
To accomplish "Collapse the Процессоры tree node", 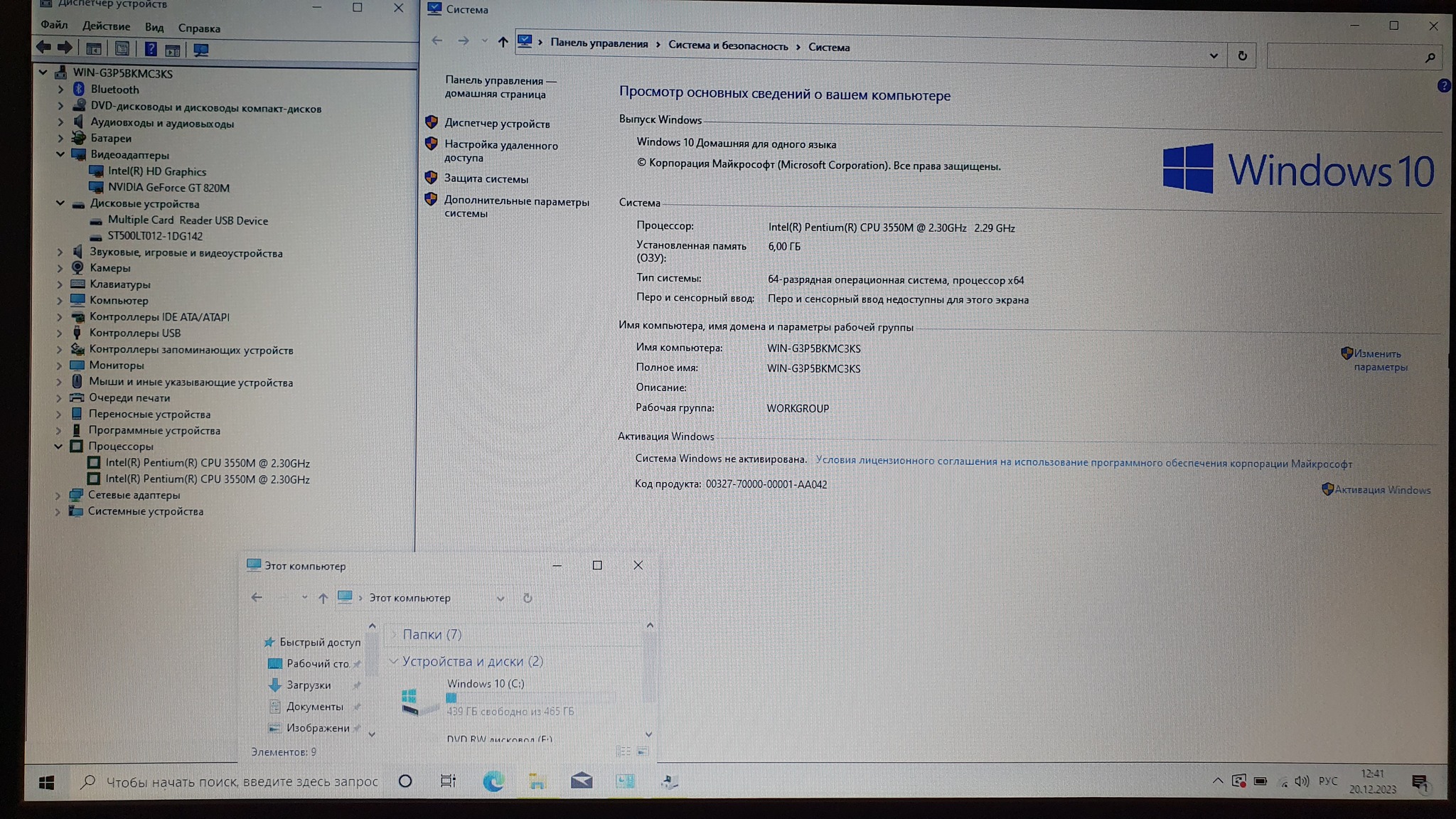I will click(58, 446).
